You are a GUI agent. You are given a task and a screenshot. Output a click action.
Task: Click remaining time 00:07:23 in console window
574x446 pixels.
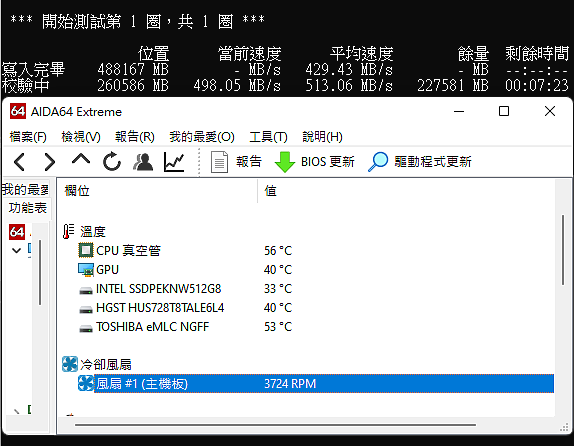click(x=537, y=86)
